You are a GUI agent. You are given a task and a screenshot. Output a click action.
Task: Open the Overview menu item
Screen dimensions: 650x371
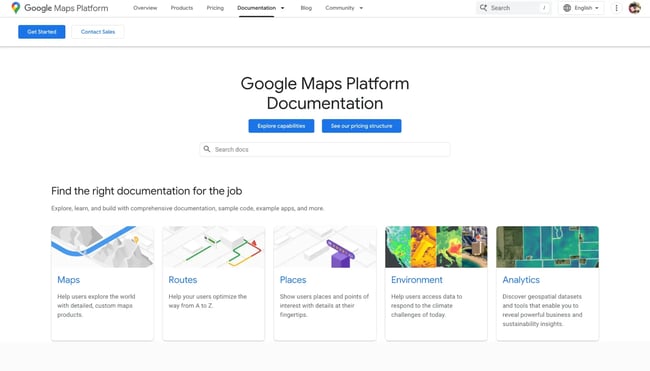point(145,8)
